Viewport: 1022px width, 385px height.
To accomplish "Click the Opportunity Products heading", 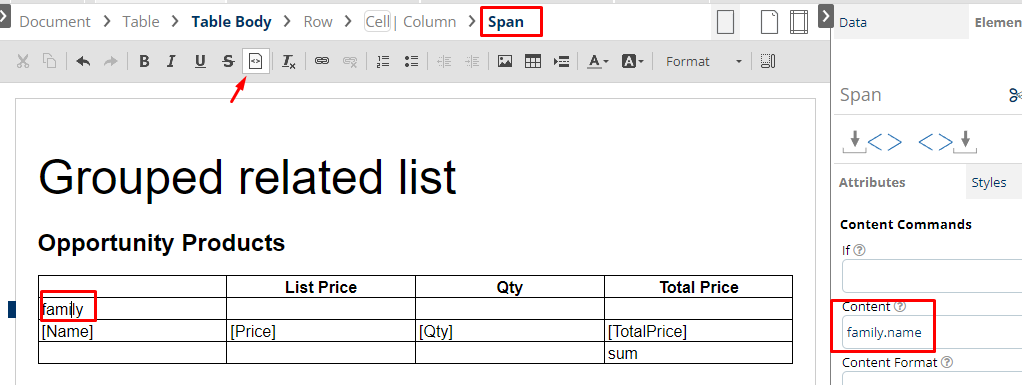I will coord(162,243).
